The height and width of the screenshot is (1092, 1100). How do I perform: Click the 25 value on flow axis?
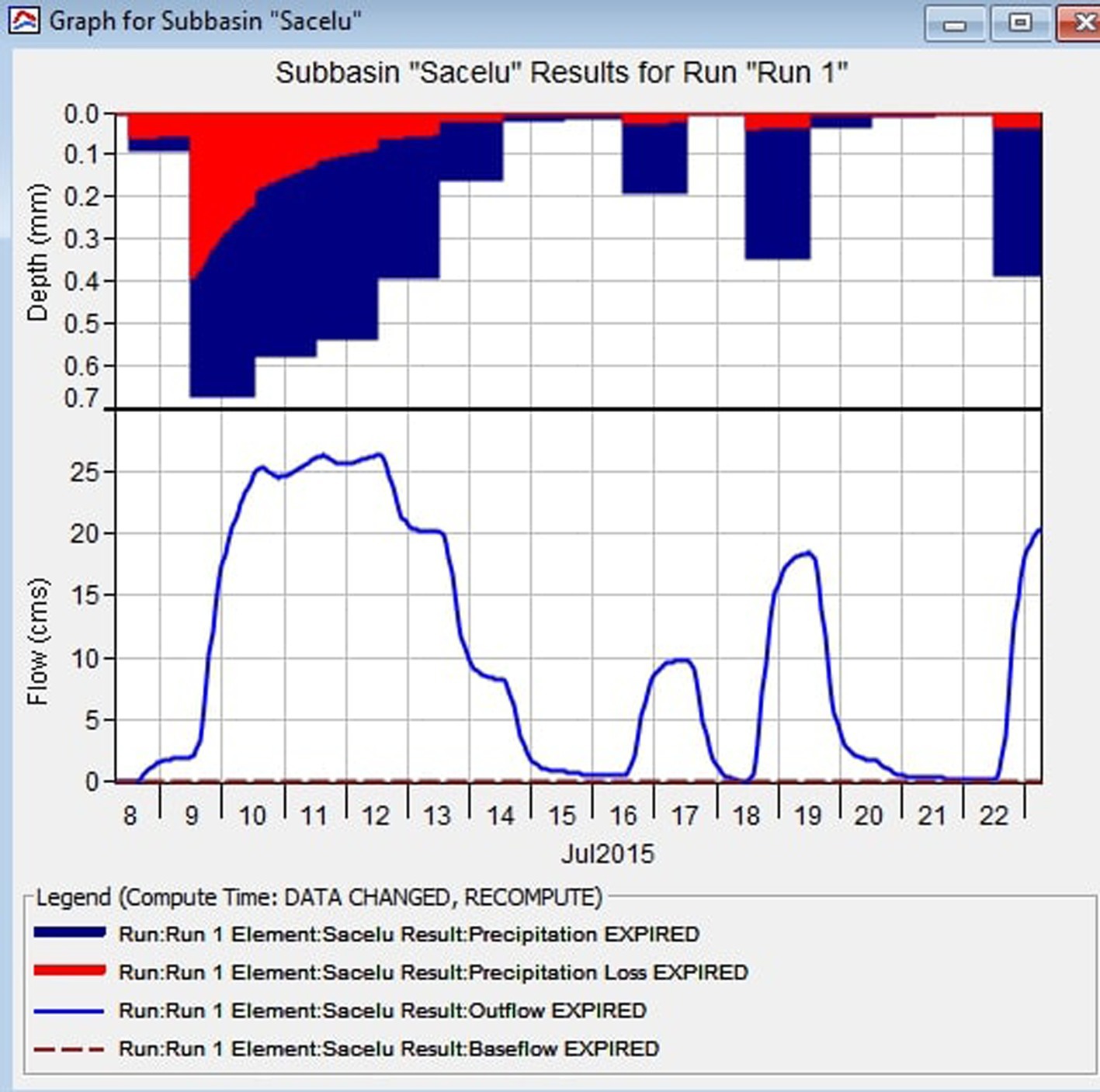85,472
